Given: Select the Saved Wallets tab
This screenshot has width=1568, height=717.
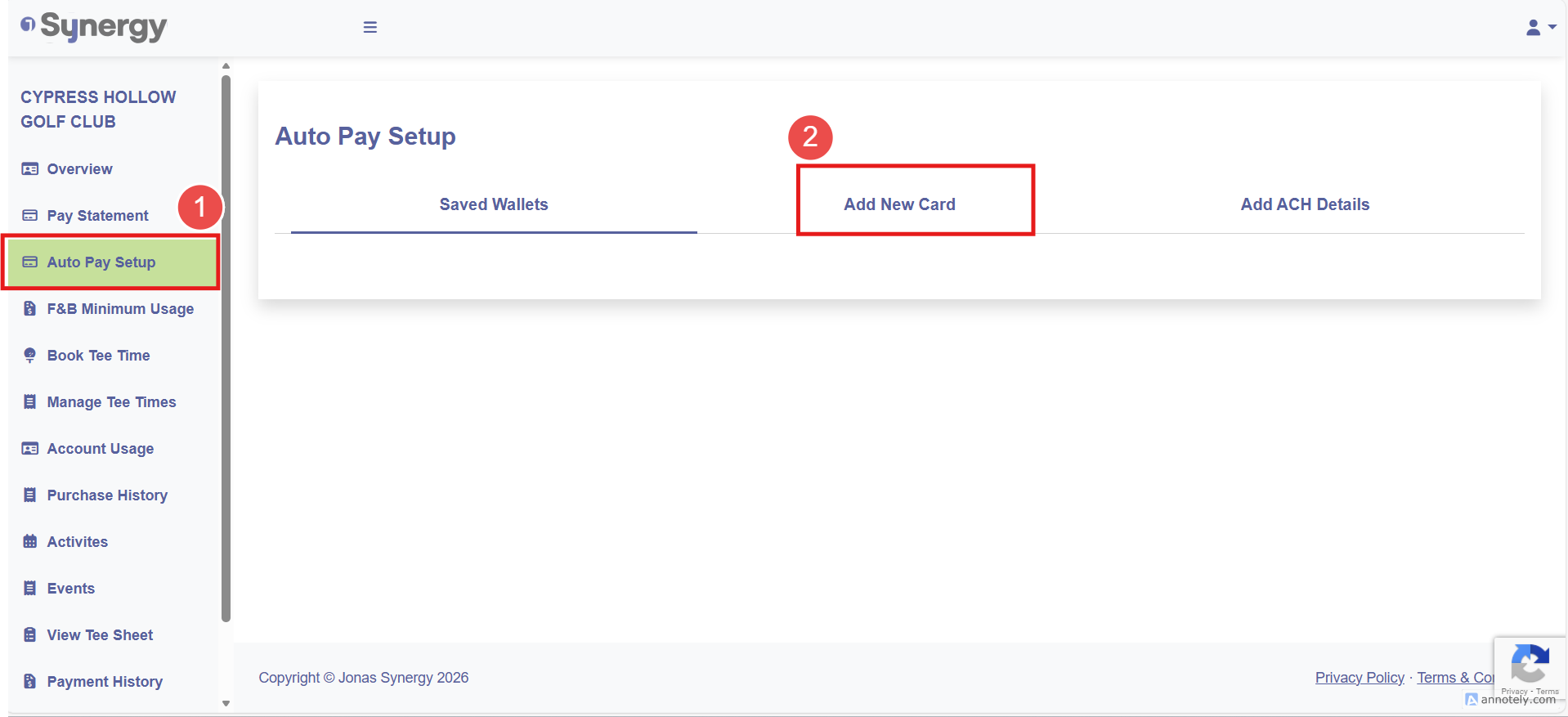Looking at the screenshot, I should 494,204.
